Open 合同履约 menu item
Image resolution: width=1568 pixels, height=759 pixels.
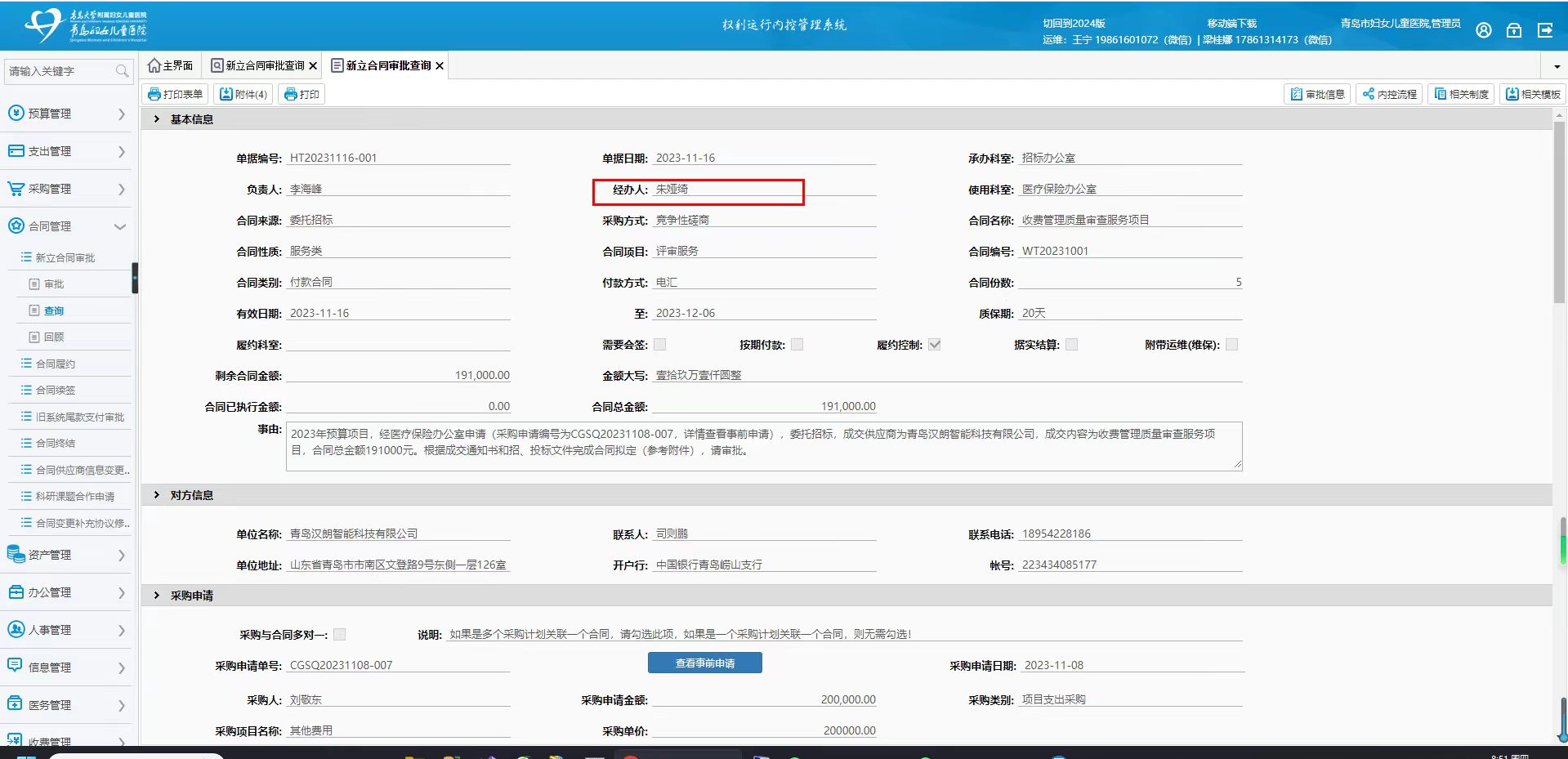[55, 364]
